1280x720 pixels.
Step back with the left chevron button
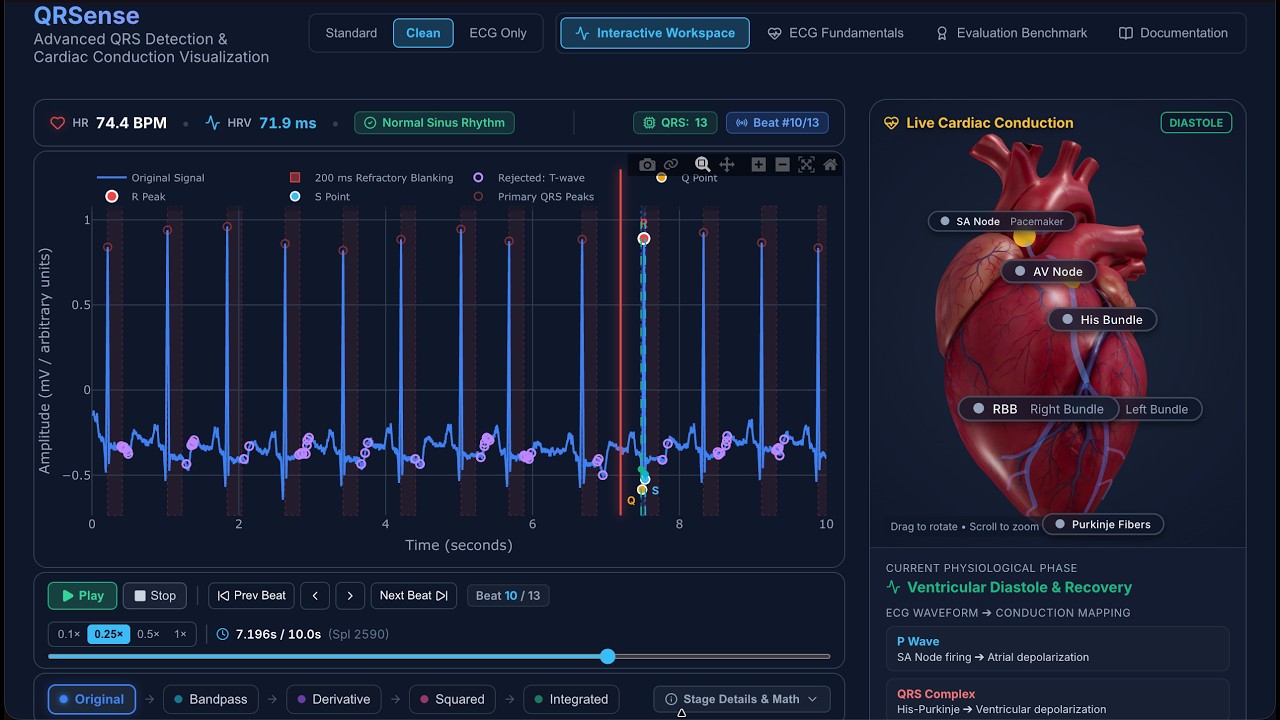pos(315,596)
